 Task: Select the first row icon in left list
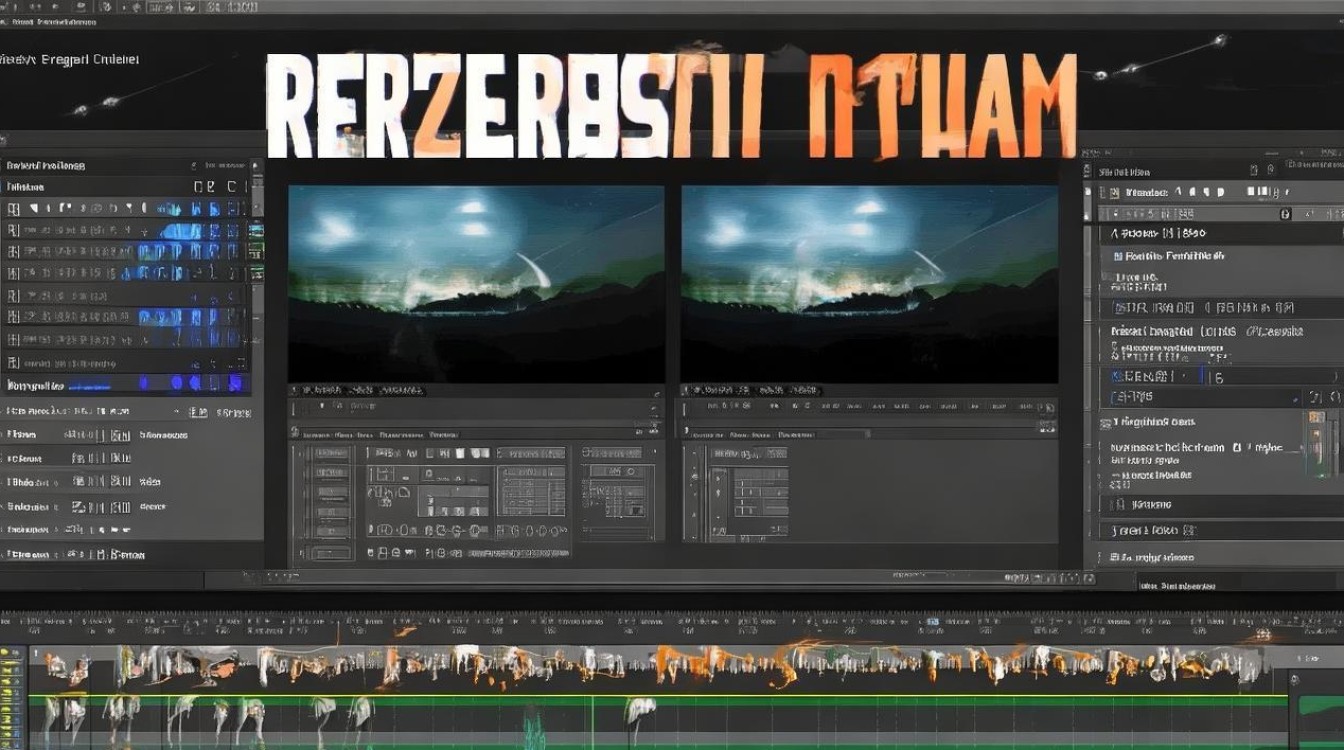click(x=13, y=208)
